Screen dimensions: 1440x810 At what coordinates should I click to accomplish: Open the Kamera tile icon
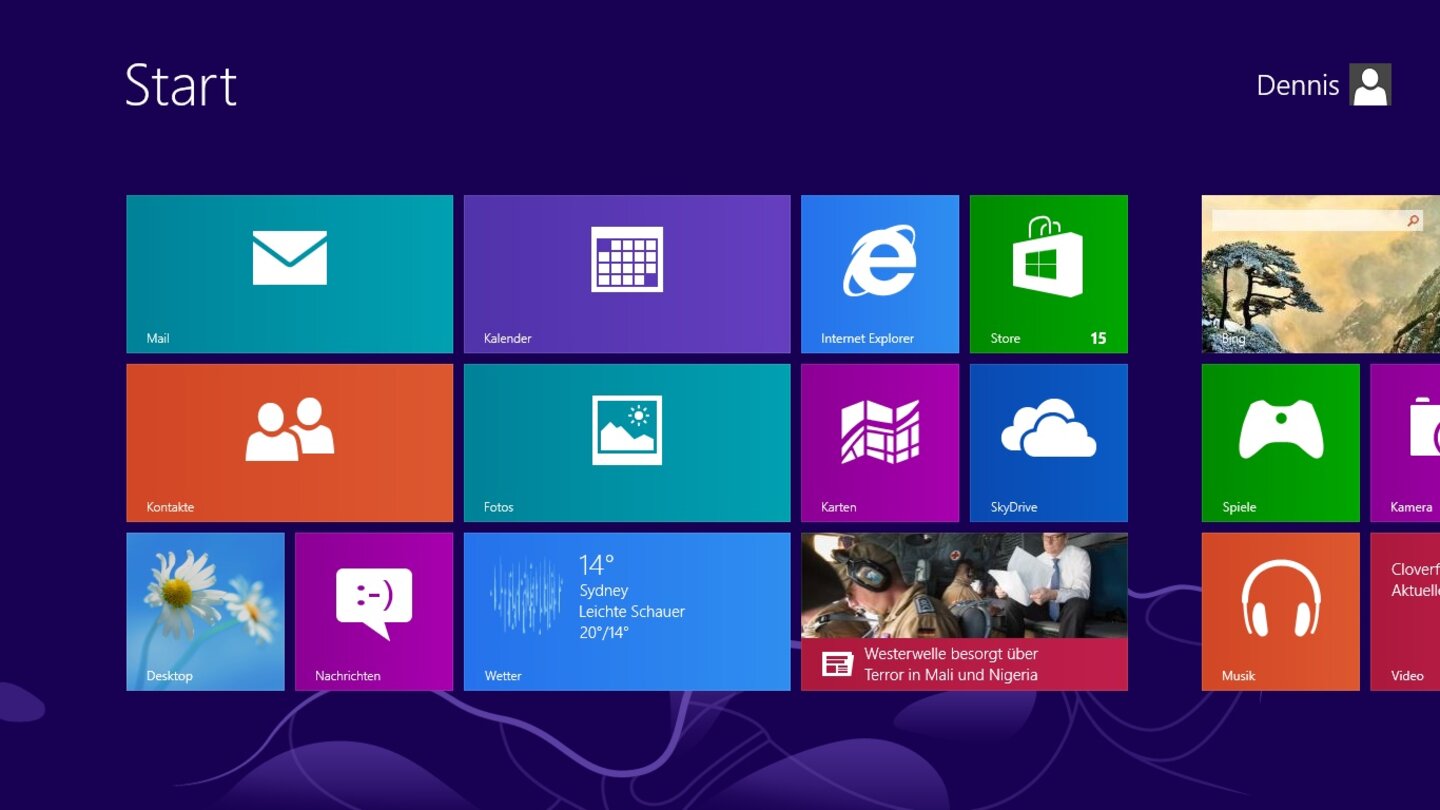(x=1425, y=427)
